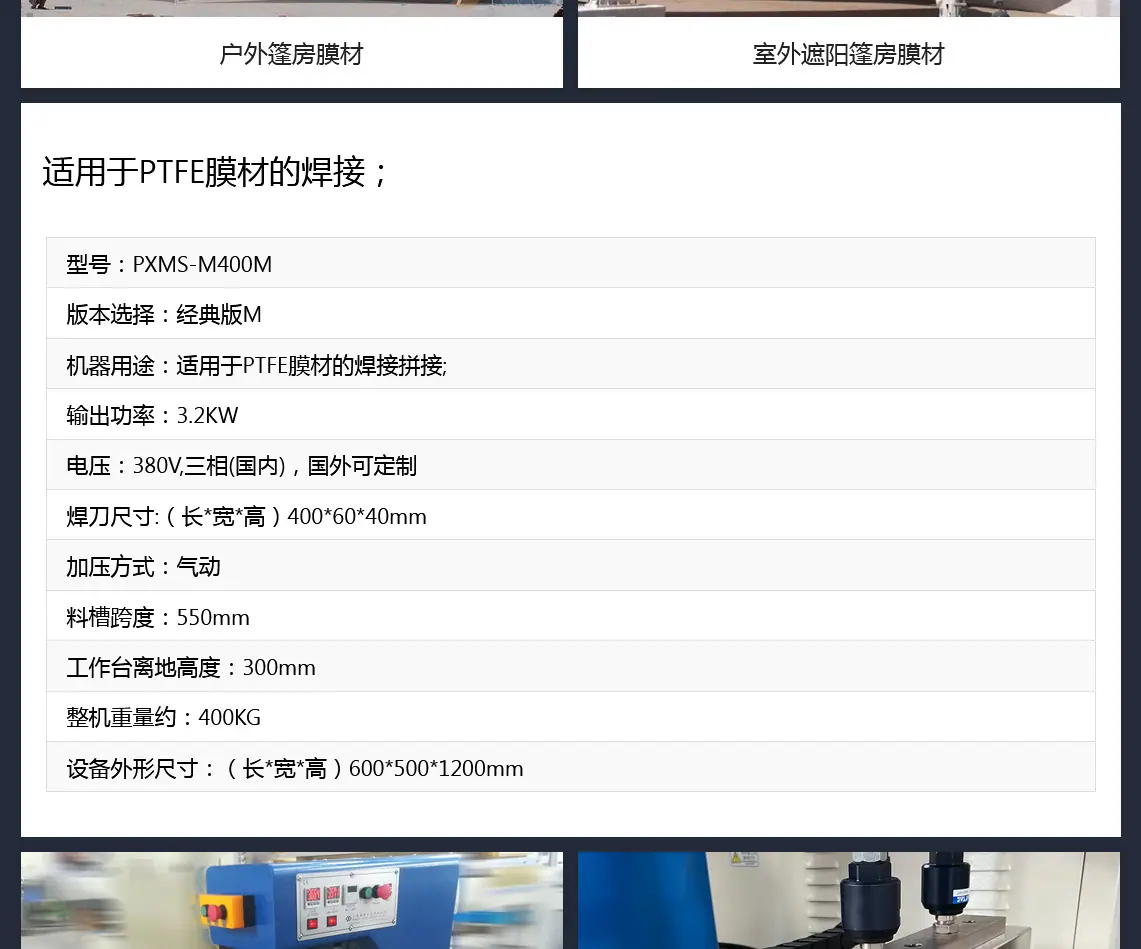Open the blue welding machine control panel photo
This screenshot has width=1141, height=949.
tap(292, 900)
